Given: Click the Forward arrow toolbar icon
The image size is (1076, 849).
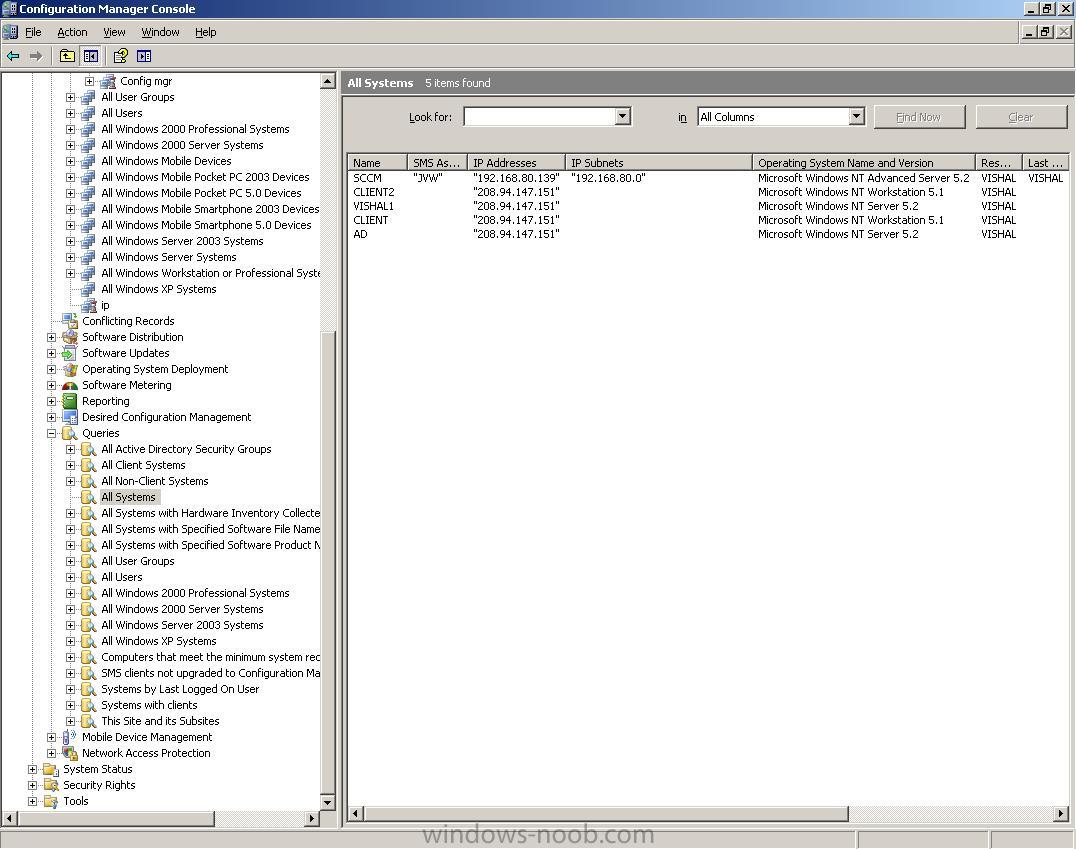Looking at the screenshot, I should click(x=36, y=56).
